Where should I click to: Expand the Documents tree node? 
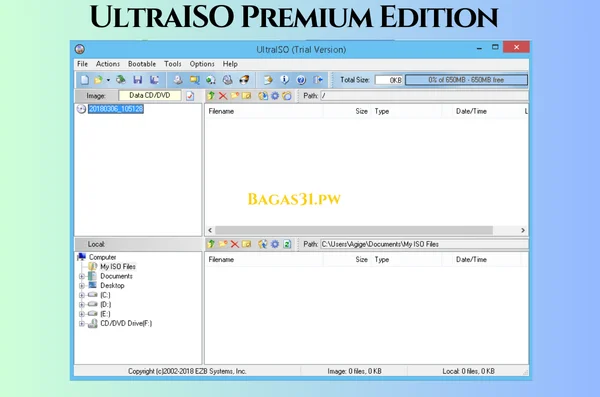click(x=82, y=276)
